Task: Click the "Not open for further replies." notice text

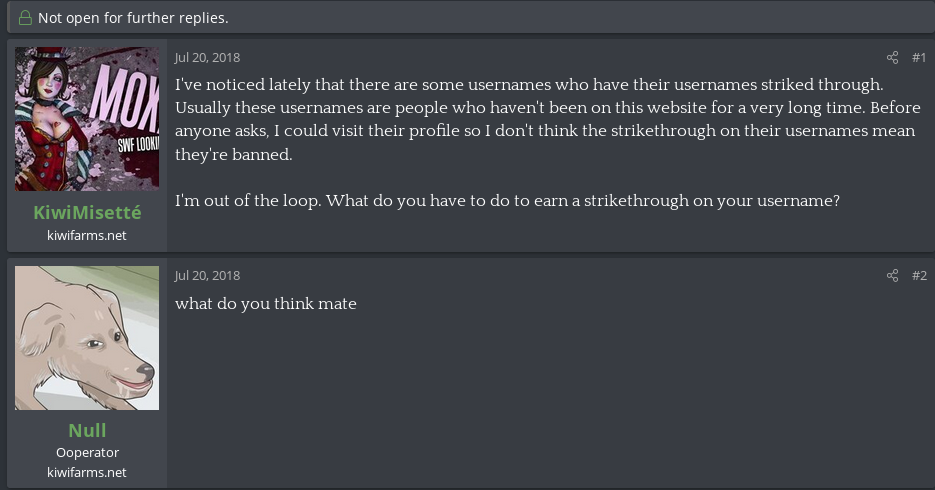Action: coord(133,18)
